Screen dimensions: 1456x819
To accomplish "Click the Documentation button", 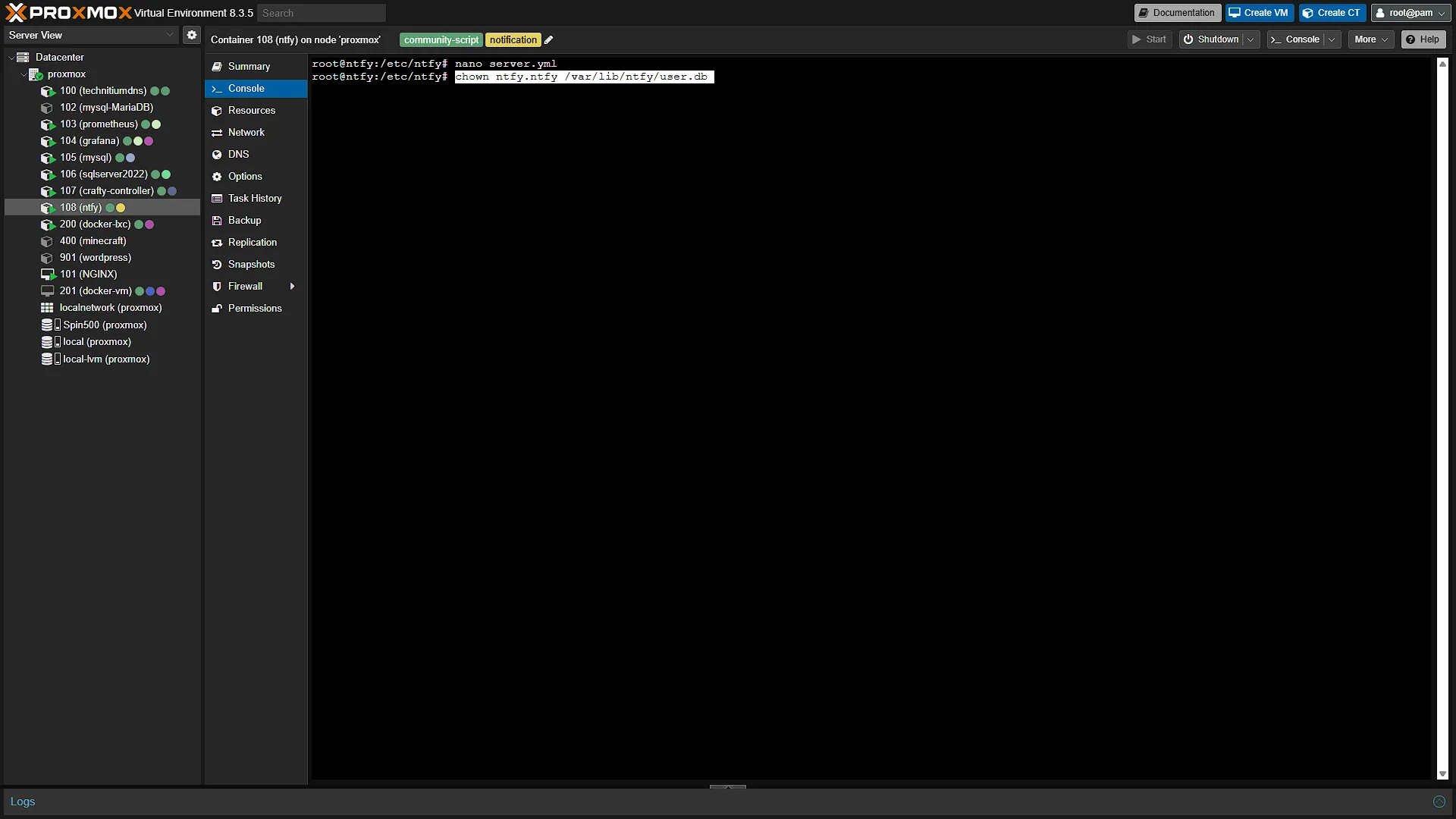I will [x=1177, y=13].
